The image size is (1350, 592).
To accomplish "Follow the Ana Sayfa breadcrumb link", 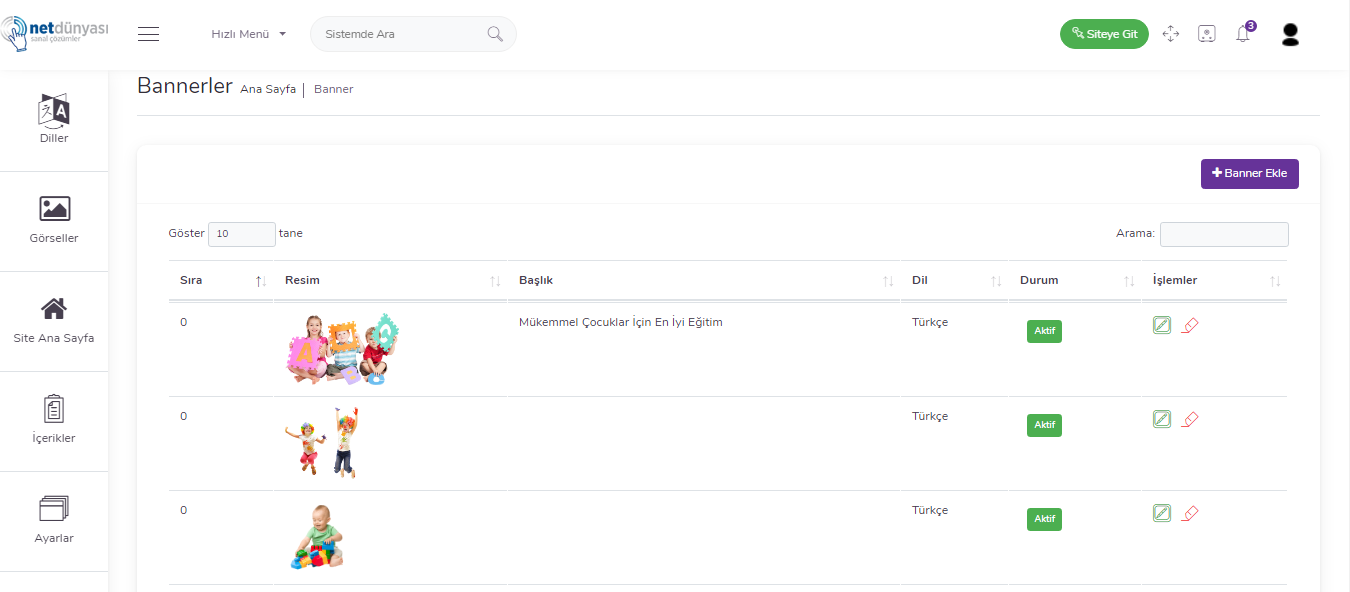I will (268, 89).
